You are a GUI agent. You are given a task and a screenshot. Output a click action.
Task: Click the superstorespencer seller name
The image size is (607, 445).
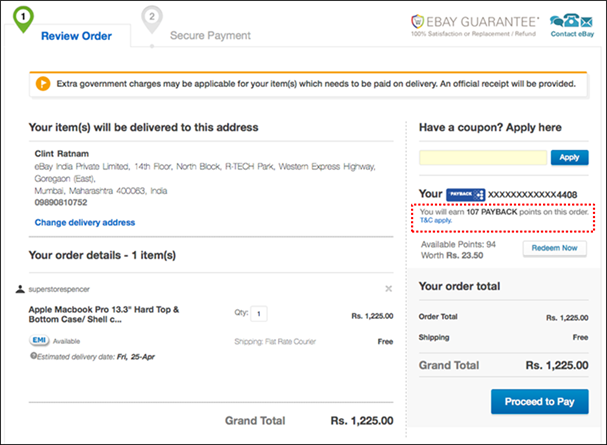point(59,289)
